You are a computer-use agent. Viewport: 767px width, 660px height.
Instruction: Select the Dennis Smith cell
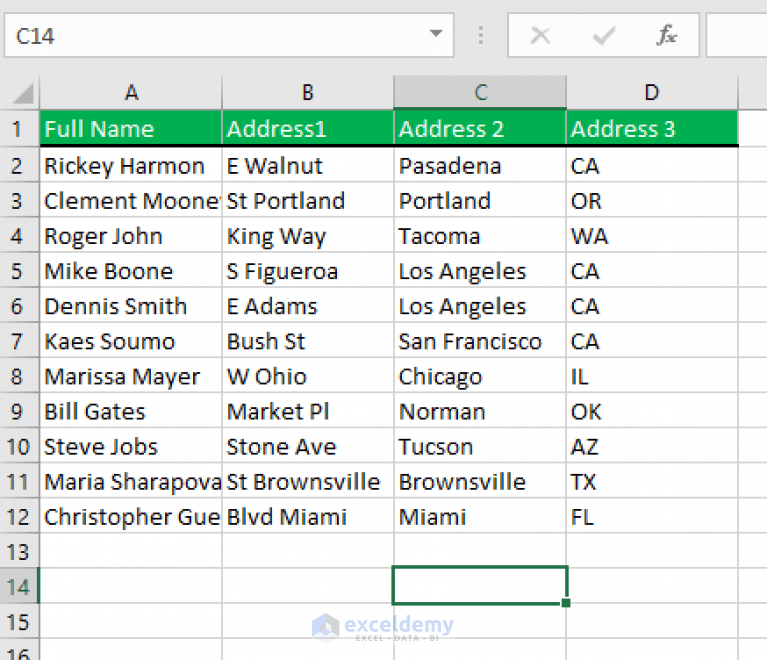(131, 306)
